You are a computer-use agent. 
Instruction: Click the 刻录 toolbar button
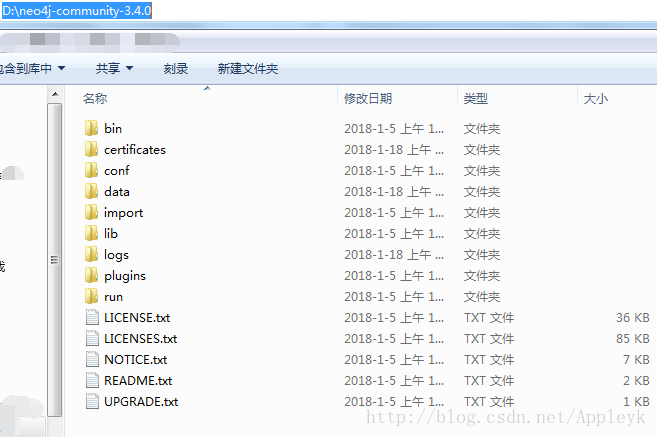176,68
